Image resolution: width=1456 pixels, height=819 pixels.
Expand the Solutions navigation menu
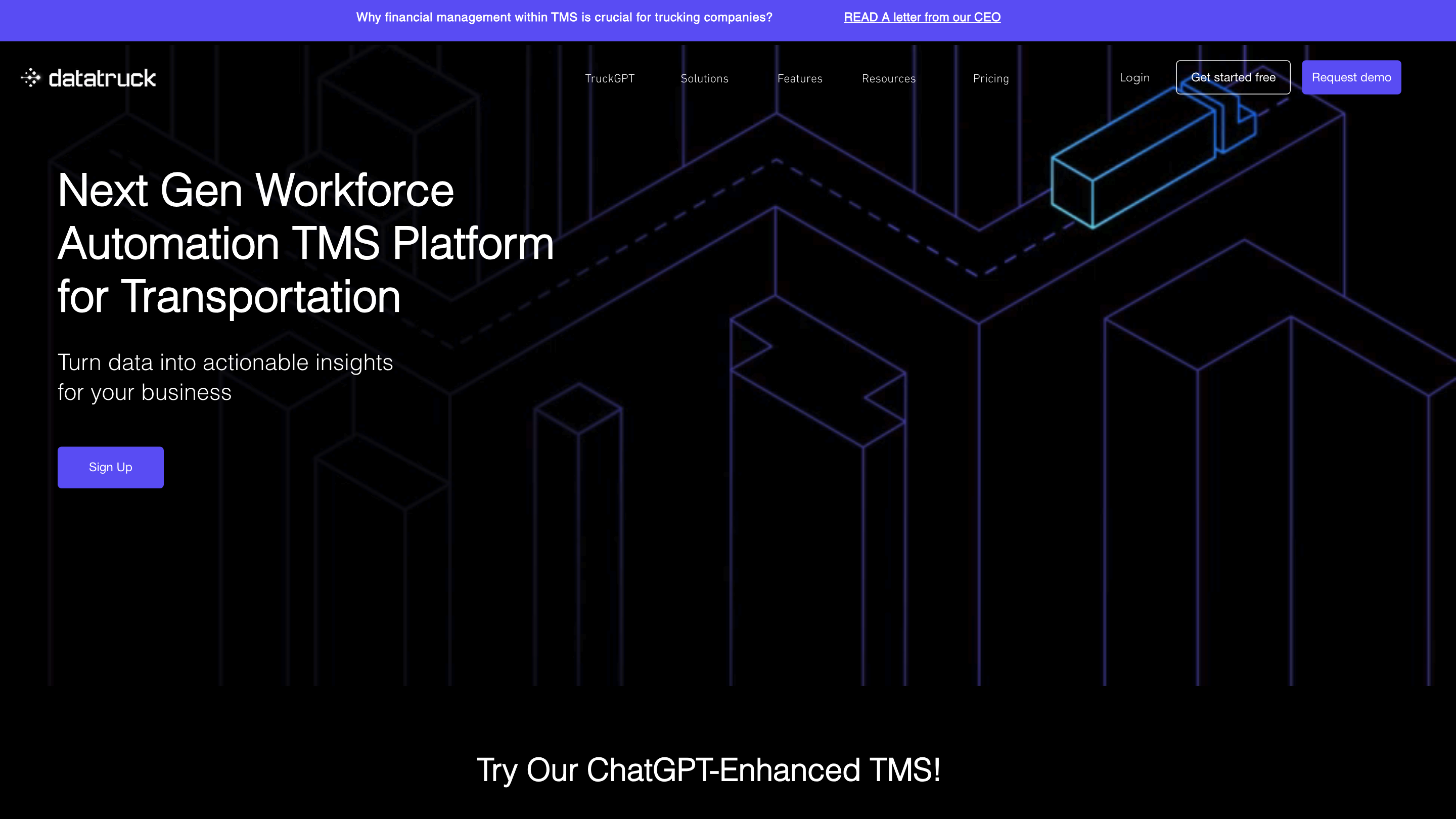704,78
